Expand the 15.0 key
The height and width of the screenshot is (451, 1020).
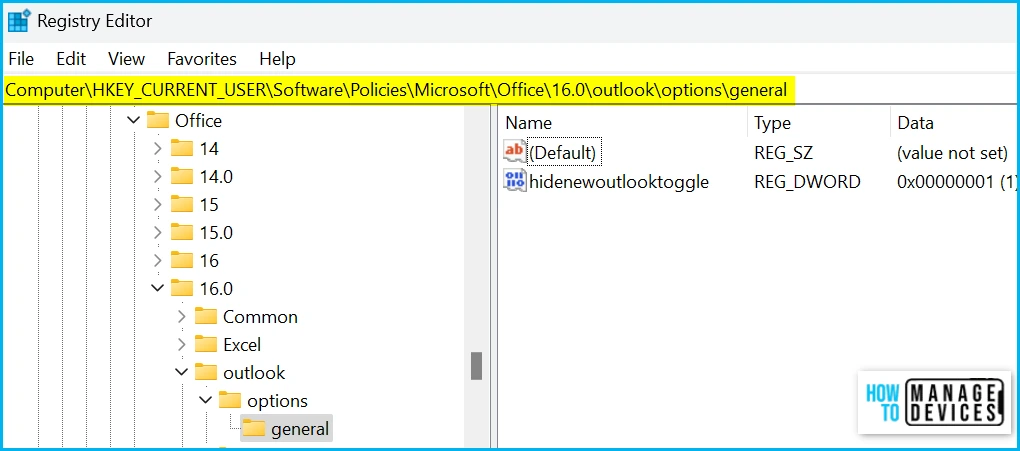157,233
